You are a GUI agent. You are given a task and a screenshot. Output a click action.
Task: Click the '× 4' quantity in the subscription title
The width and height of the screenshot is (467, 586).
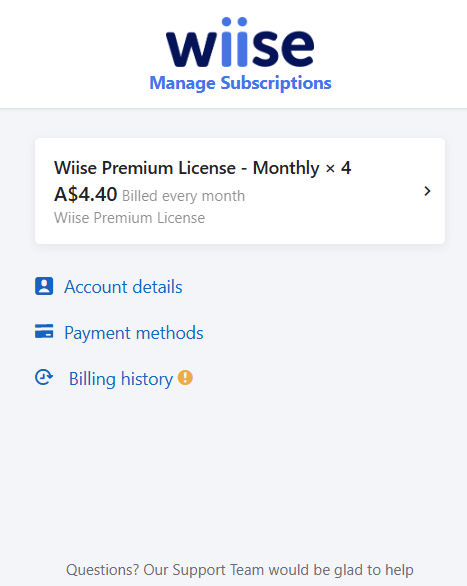338,168
